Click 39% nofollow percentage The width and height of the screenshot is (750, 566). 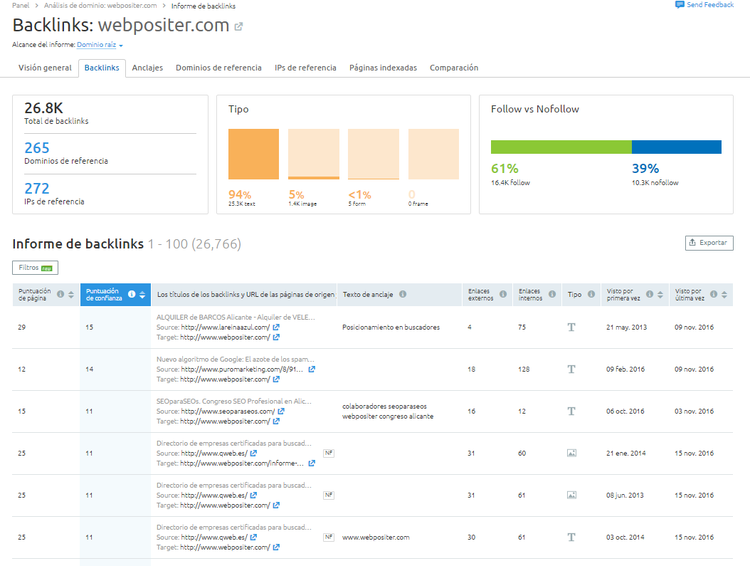point(645,168)
